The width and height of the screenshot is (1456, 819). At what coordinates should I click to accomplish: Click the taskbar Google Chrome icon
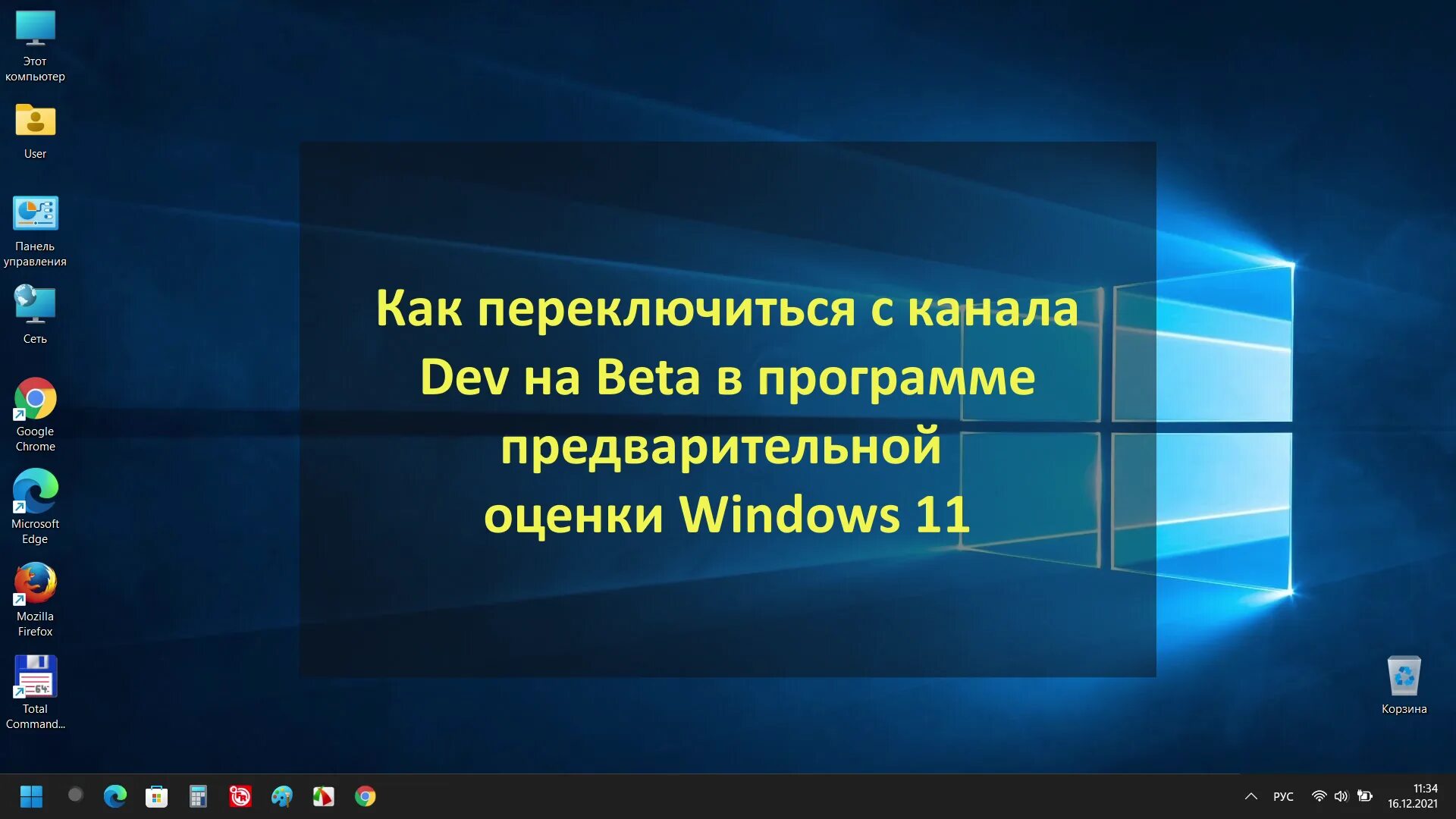tap(364, 796)
